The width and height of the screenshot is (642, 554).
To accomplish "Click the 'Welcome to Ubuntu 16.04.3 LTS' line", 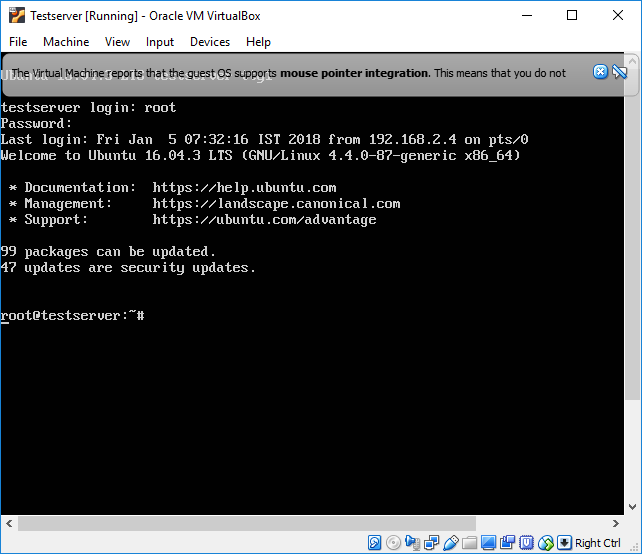I will pyautogui.click(x=260, y=156).
